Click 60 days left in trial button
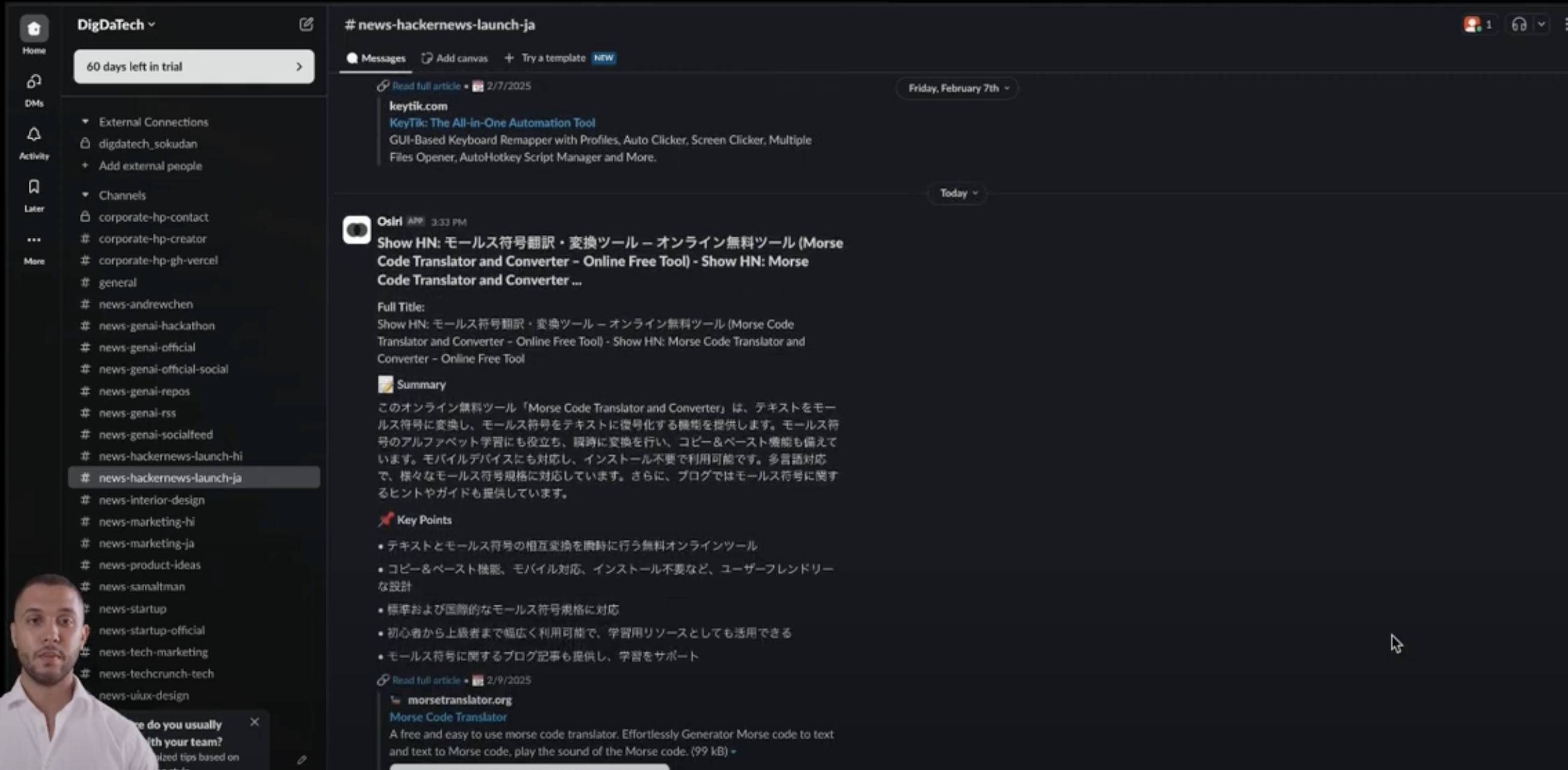 click(x=193, y=66)
